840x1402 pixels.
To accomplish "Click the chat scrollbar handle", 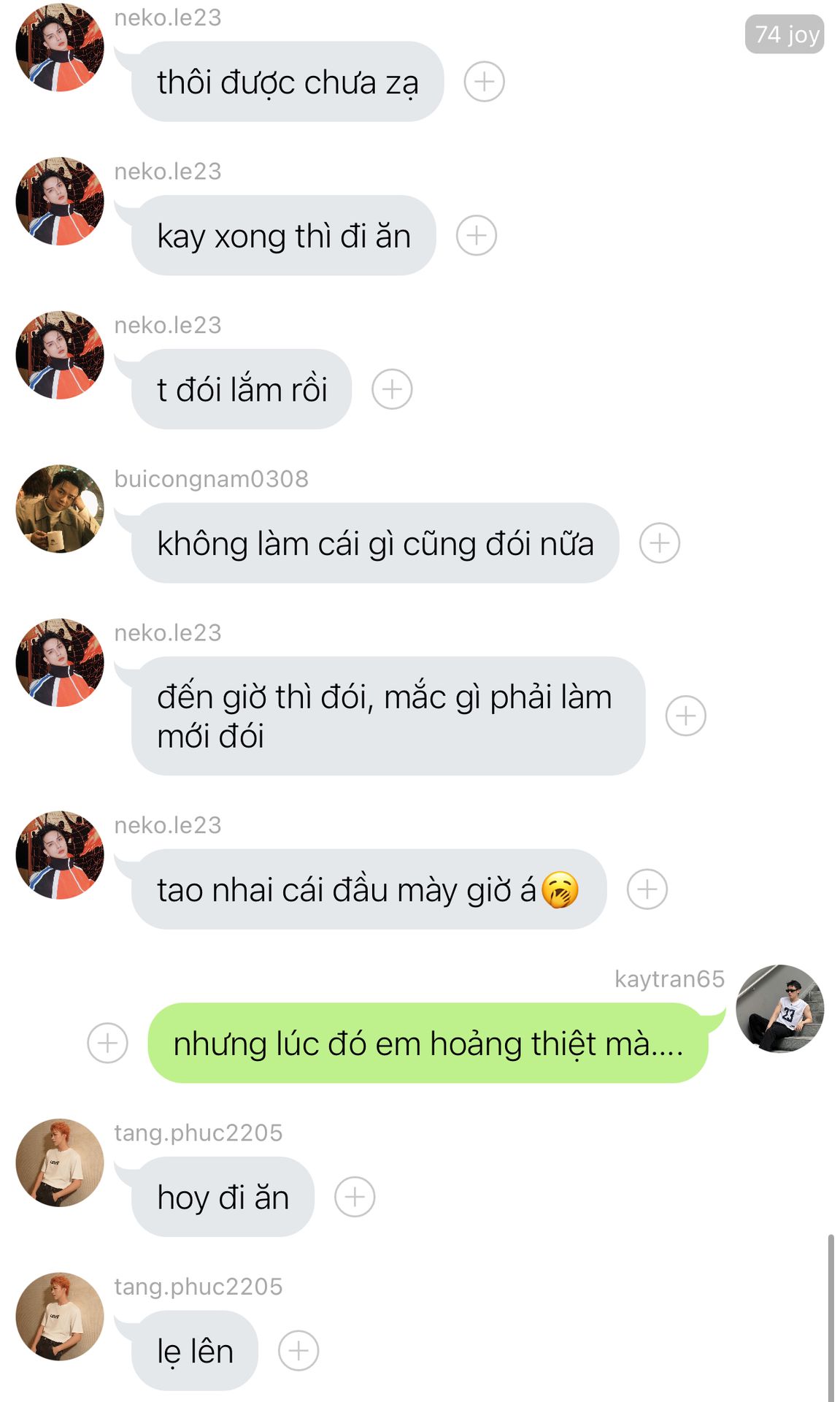I will click(x=831, y=1318).
